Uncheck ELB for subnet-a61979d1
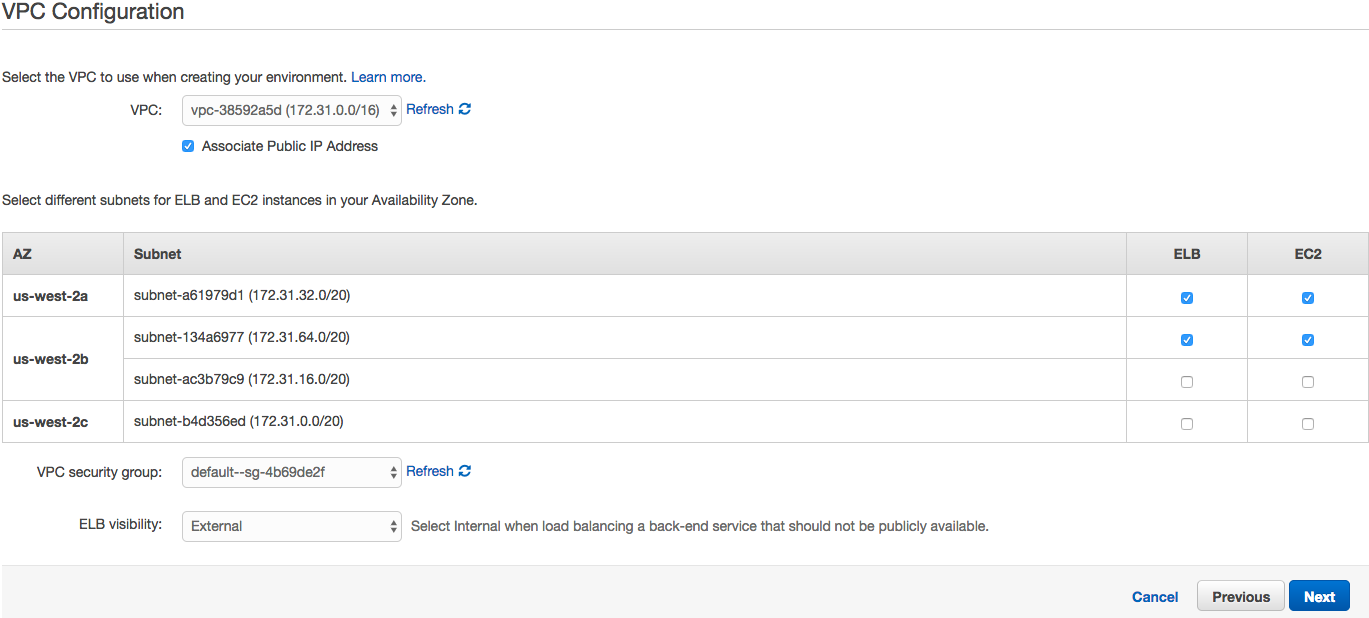This screenshot has width=1369, height=618. pos(1187,298)
